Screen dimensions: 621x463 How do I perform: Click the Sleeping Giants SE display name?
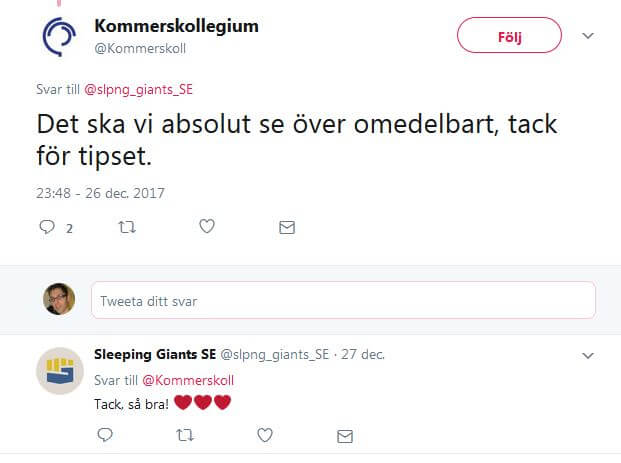click(x=154, y=355)
